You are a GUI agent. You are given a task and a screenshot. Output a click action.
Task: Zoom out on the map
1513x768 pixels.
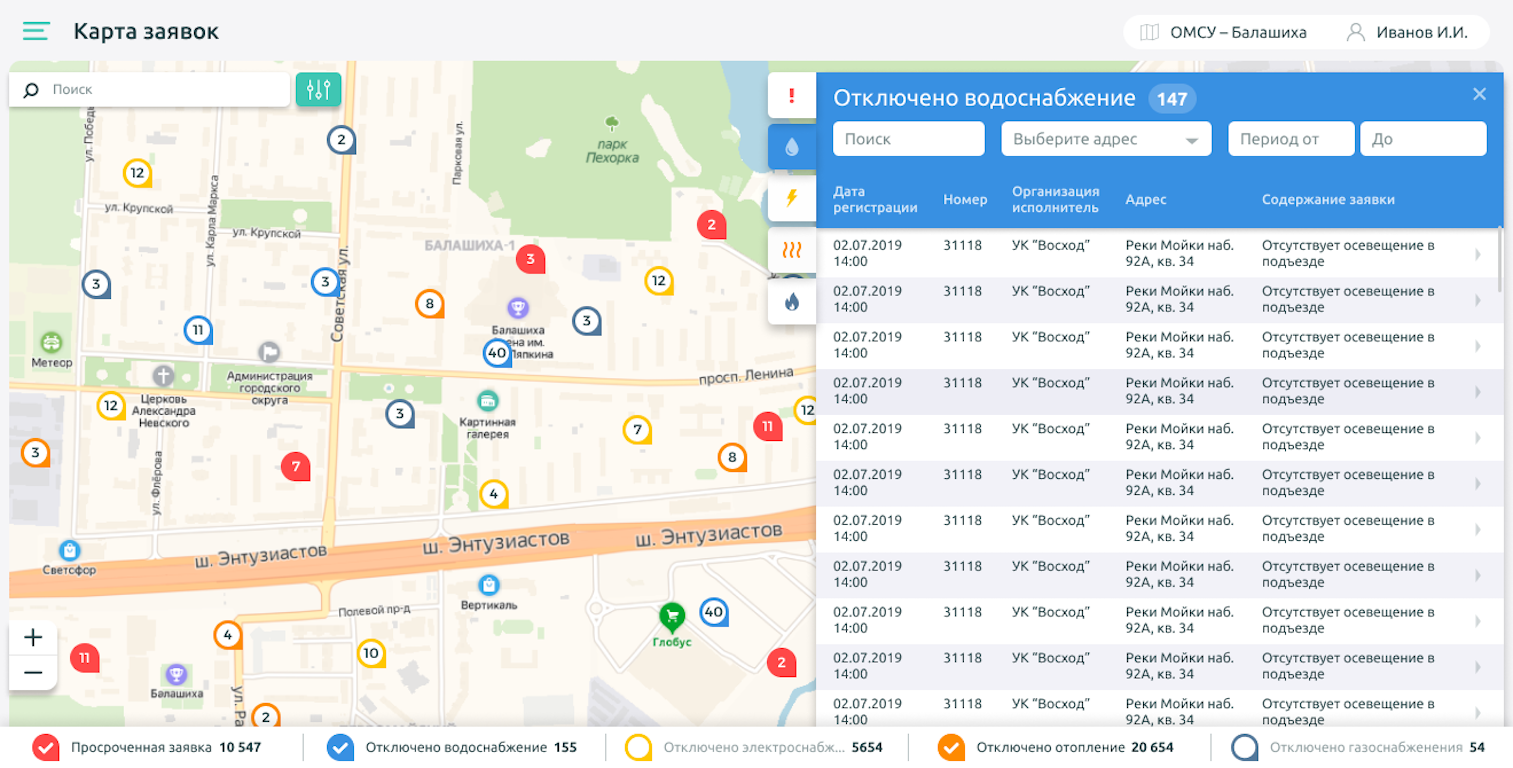[33, 673]
